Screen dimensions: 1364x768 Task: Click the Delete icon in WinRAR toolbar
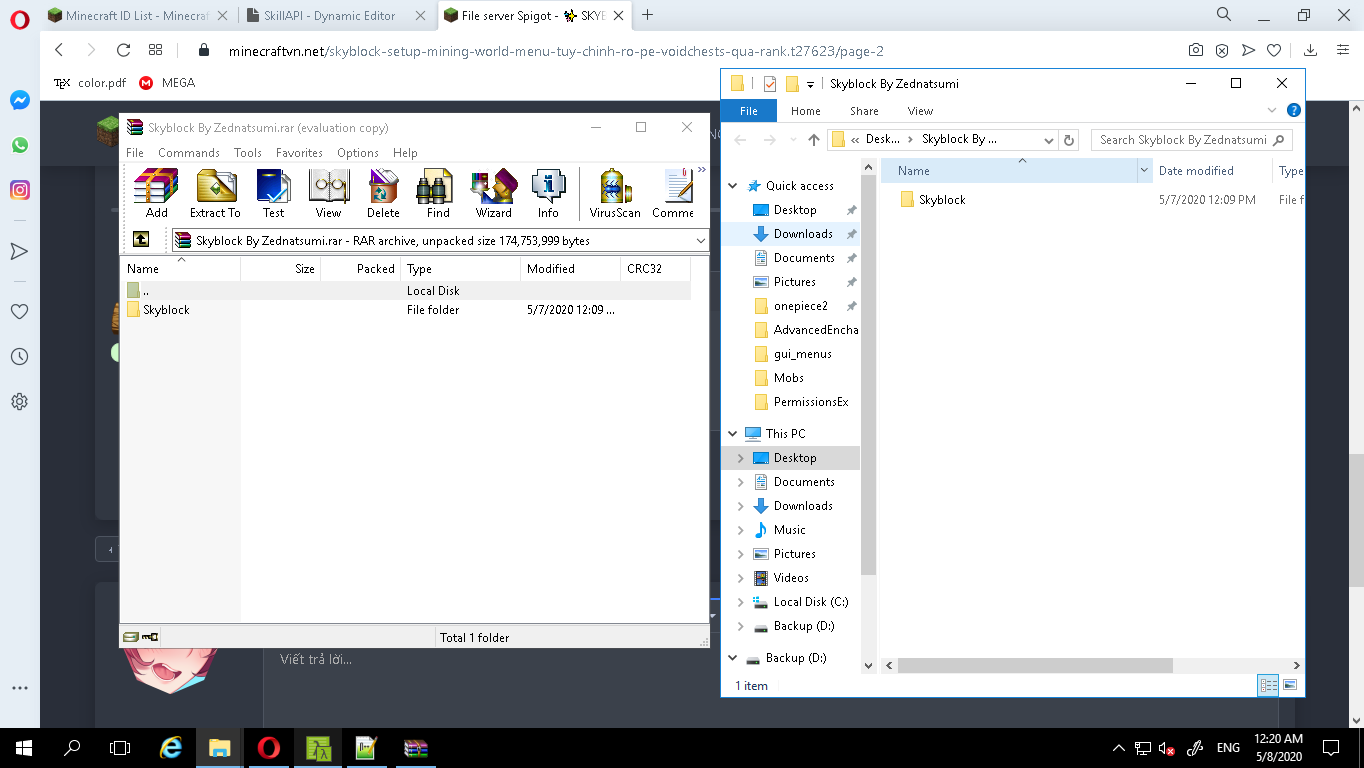coord(383,193)
